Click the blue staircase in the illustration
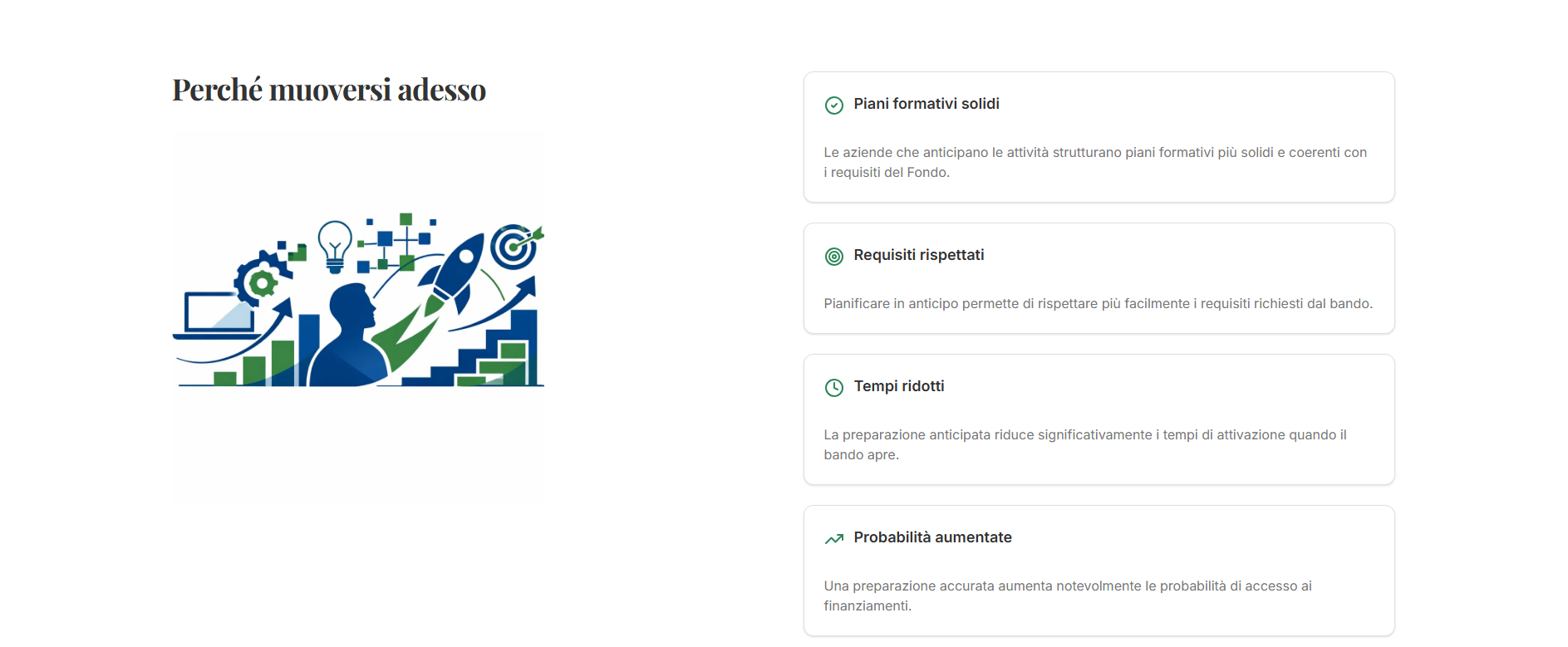 click(x=499, y=353)
